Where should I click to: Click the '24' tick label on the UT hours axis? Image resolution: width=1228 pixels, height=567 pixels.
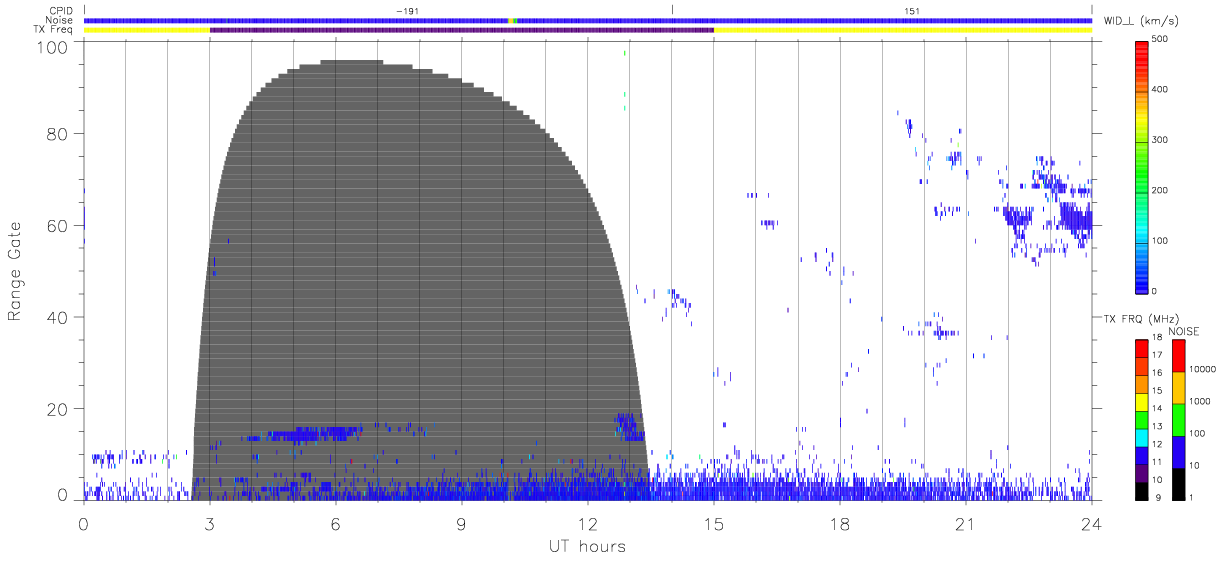[1091, 523]
